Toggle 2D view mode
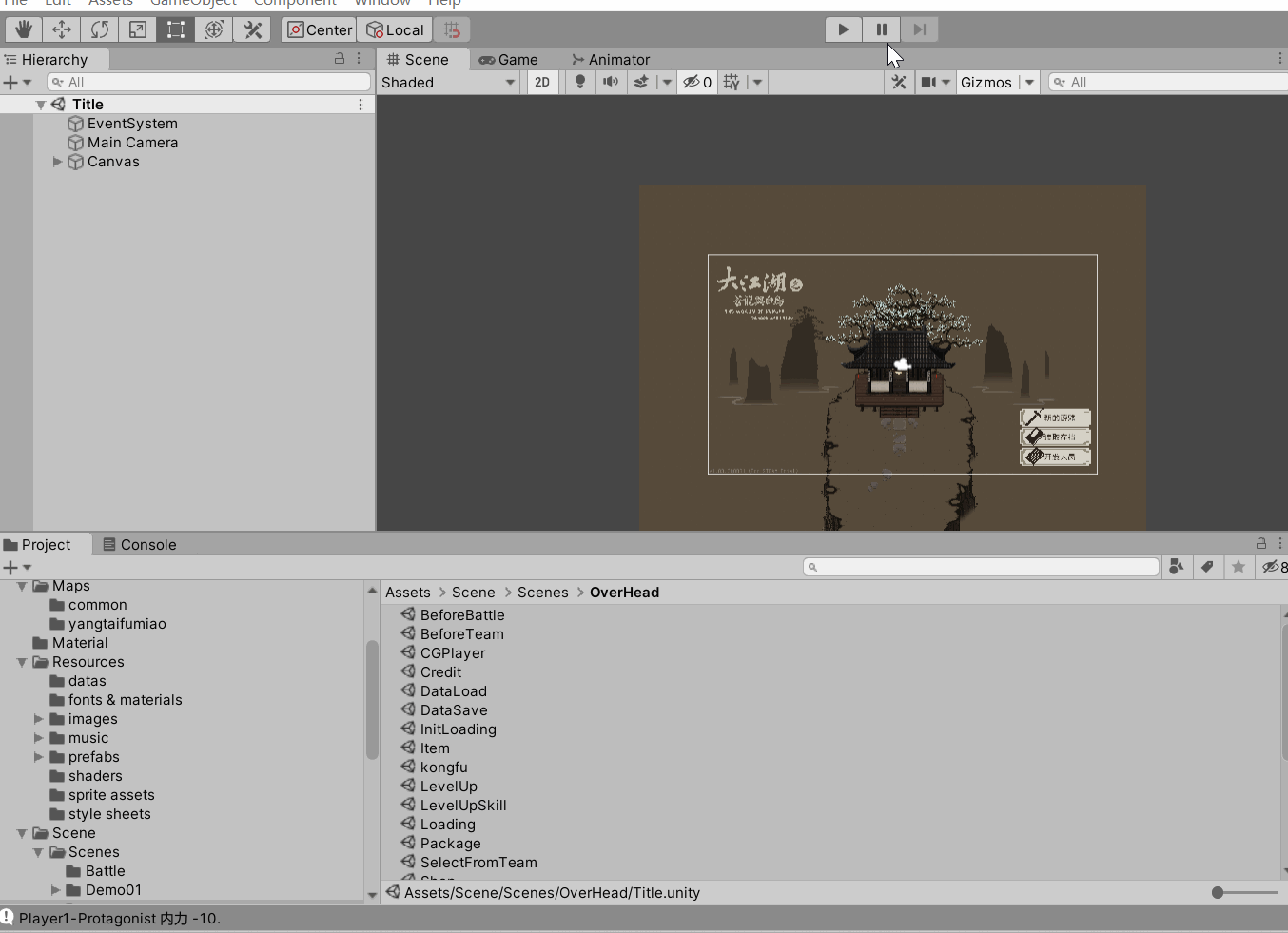The image size is (1288, 933). click(542, 82)
